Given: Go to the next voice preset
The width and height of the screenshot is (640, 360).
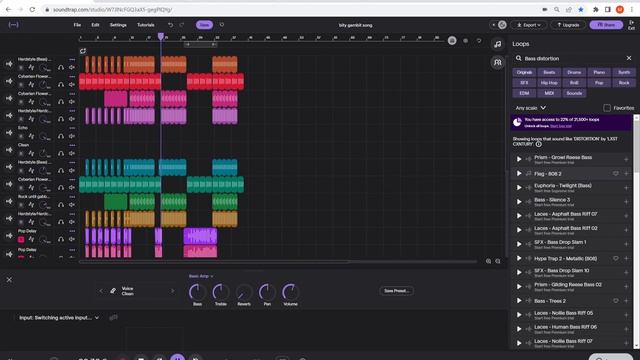Looking at the screenshot, I should (x=172, y=291).
